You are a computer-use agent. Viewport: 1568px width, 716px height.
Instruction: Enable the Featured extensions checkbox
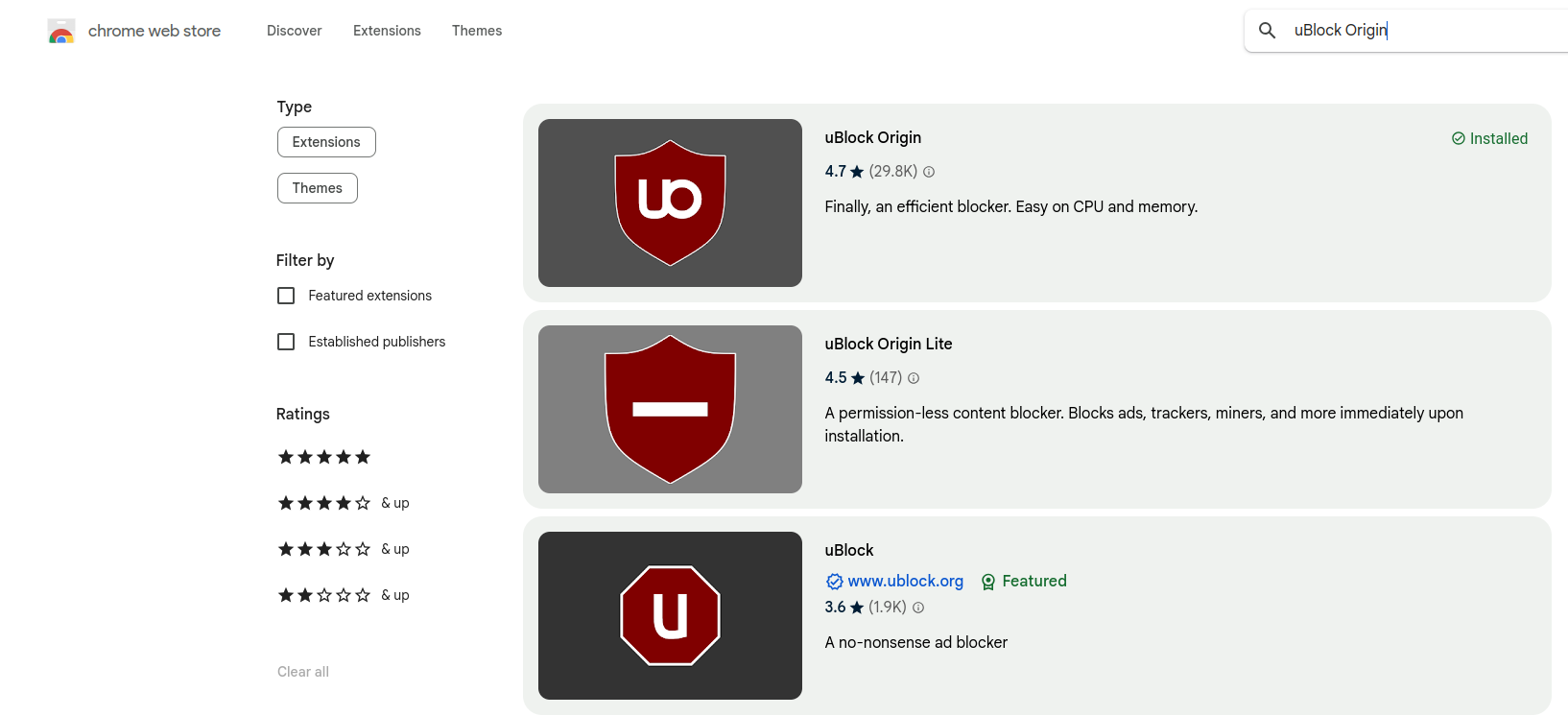pos(286,296)
